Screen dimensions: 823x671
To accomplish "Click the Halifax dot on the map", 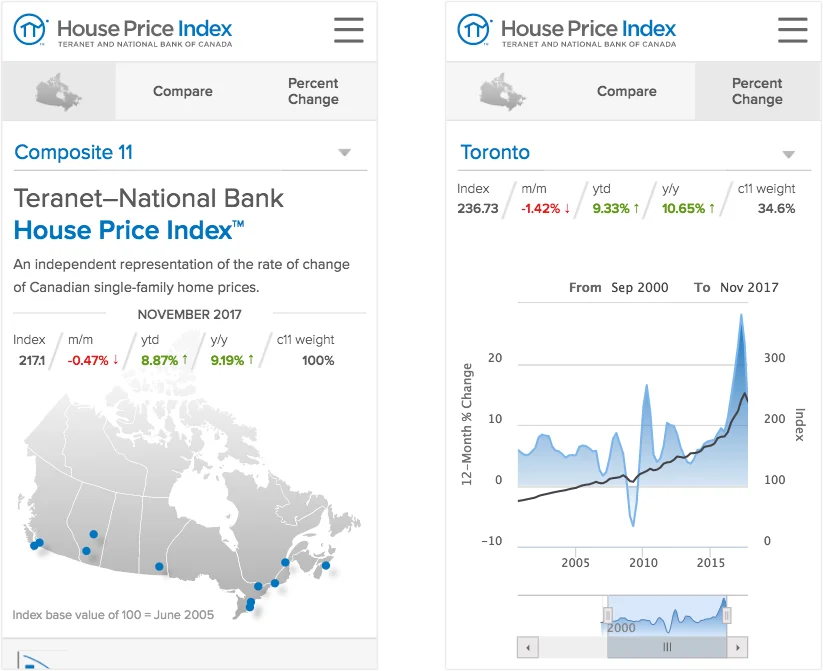I will point(325,566).
